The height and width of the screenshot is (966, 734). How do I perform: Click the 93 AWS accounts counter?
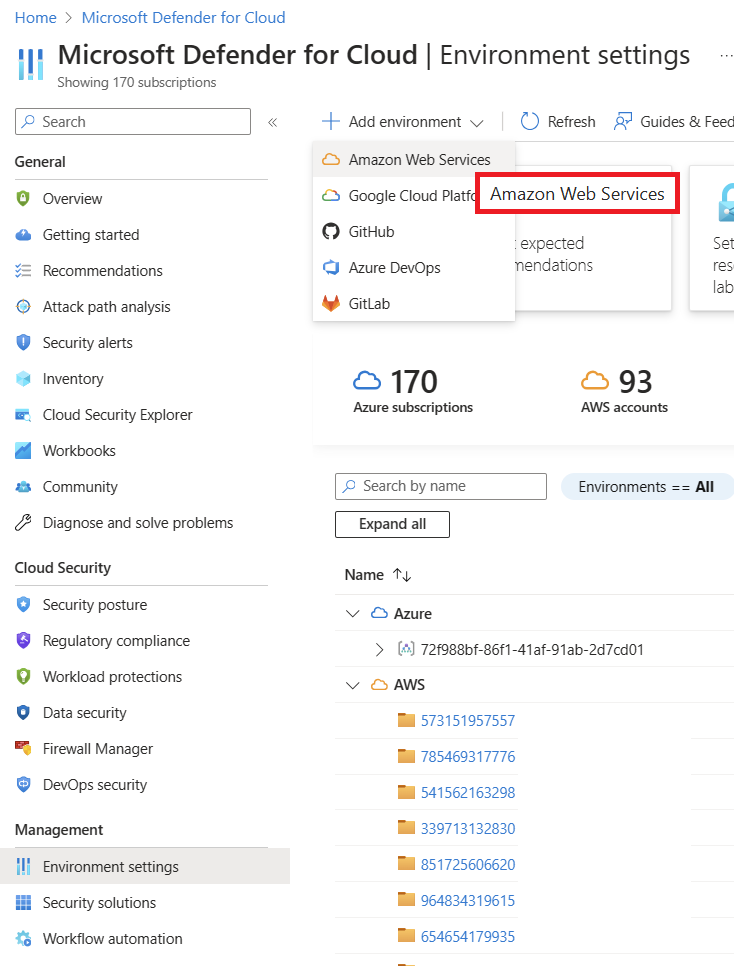624,391
